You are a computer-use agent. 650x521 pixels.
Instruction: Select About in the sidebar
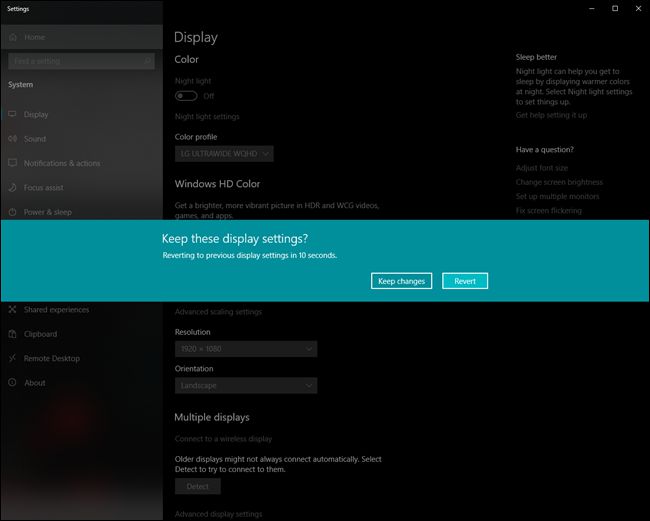tap(82, 383)
